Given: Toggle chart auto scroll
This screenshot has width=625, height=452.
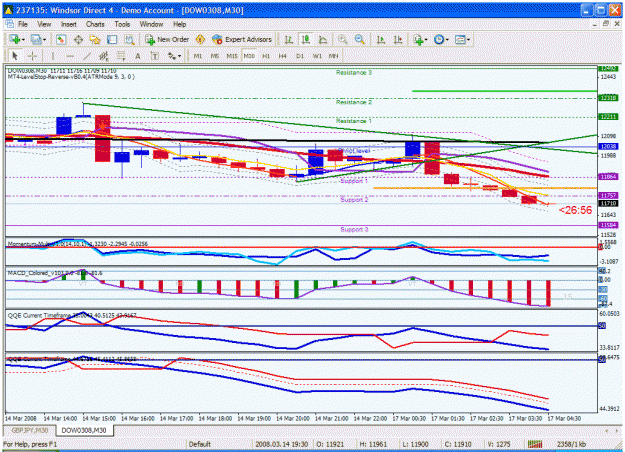Looking at the screenshot, I should point(381,39).
